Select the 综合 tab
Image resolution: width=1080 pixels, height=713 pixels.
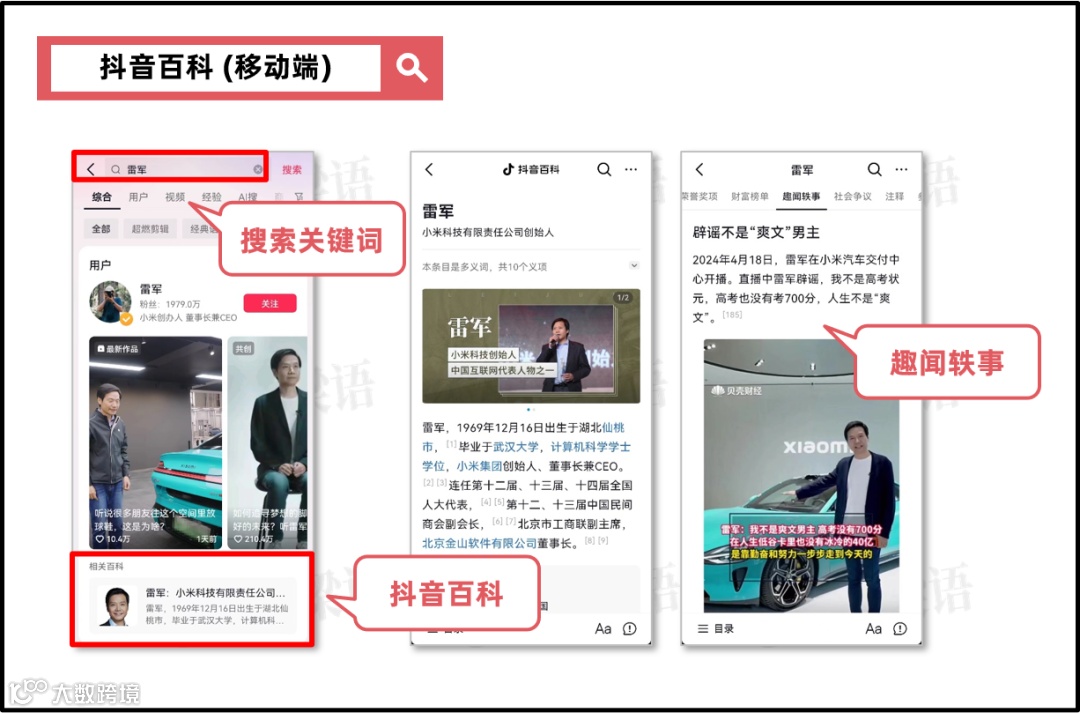click(102, 197)
